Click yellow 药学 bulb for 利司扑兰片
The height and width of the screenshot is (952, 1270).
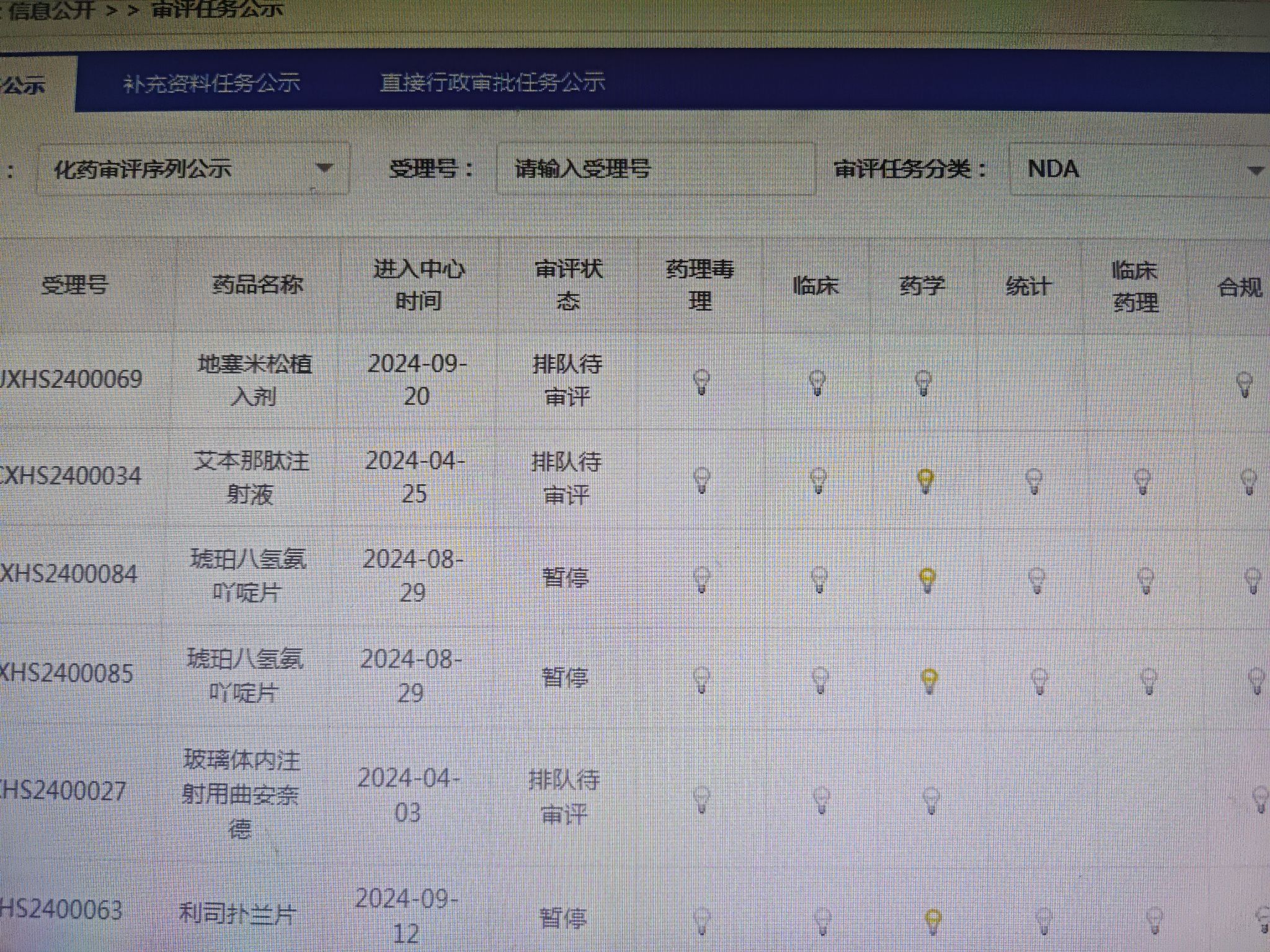click(933, 921)
